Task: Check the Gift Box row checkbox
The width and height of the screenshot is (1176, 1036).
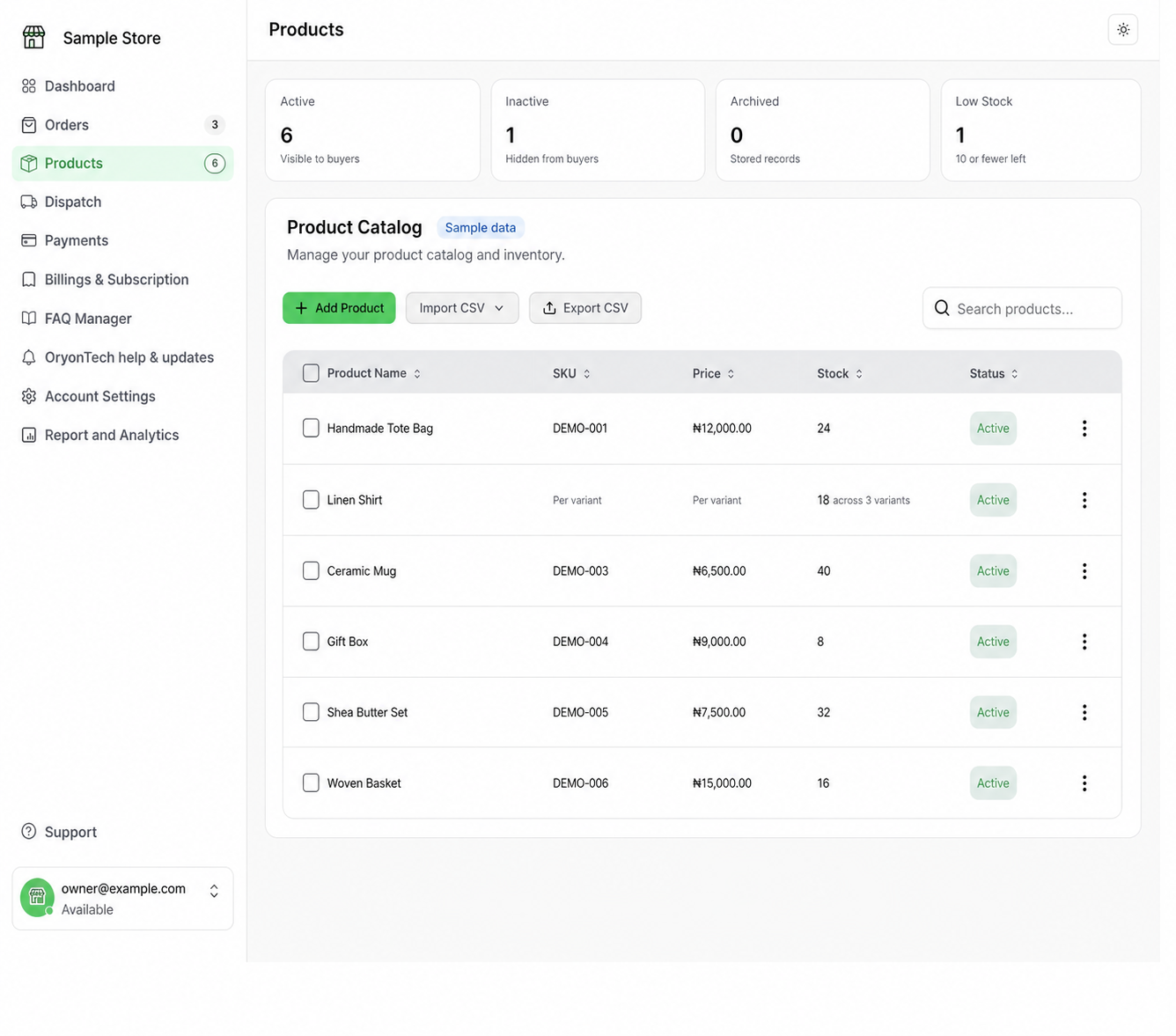Action: click(x=311, y=641)
